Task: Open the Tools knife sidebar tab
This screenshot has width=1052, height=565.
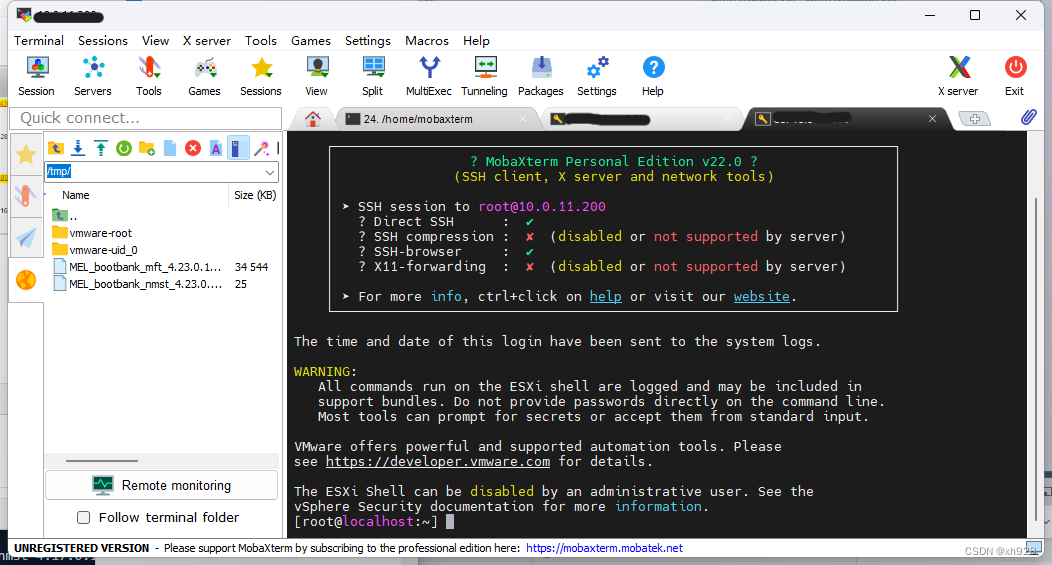Action: pyautogui.click(x=26, y=195)
